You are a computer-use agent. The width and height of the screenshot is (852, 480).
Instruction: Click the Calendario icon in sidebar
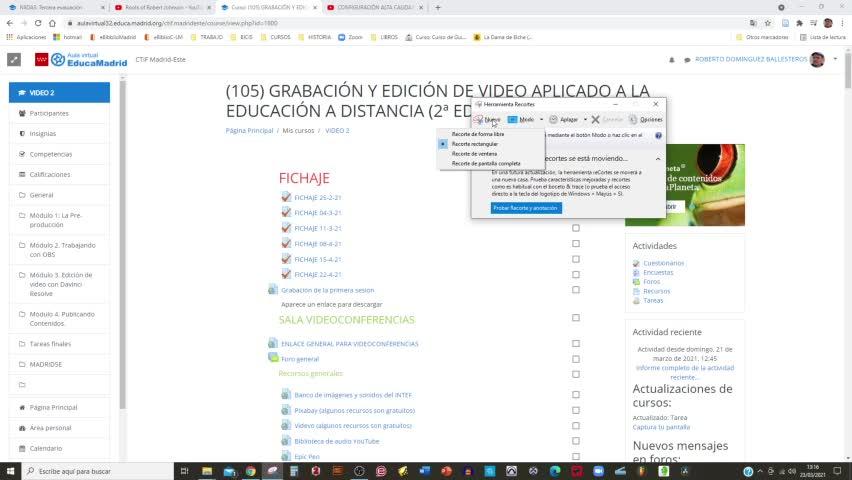22,448
